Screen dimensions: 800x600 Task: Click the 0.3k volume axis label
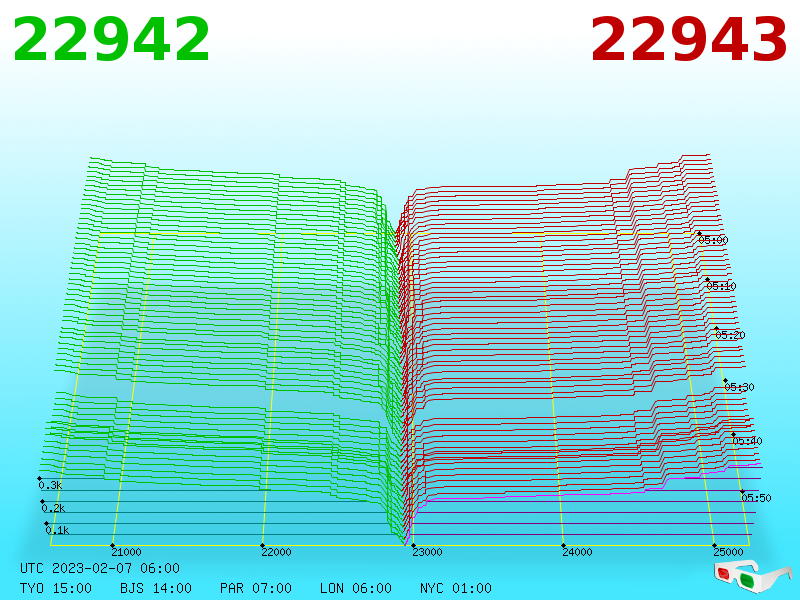(50, 485)
